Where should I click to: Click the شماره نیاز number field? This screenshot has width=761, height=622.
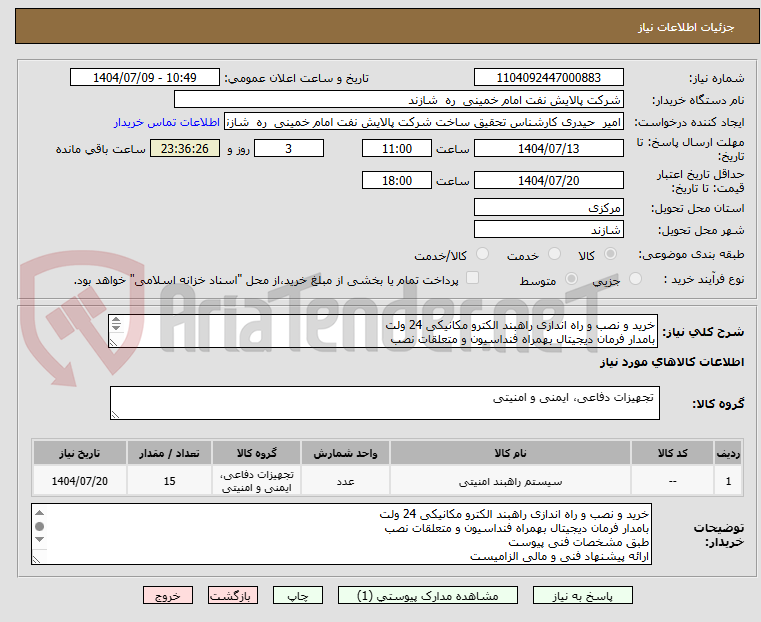(x=548, y=78)
